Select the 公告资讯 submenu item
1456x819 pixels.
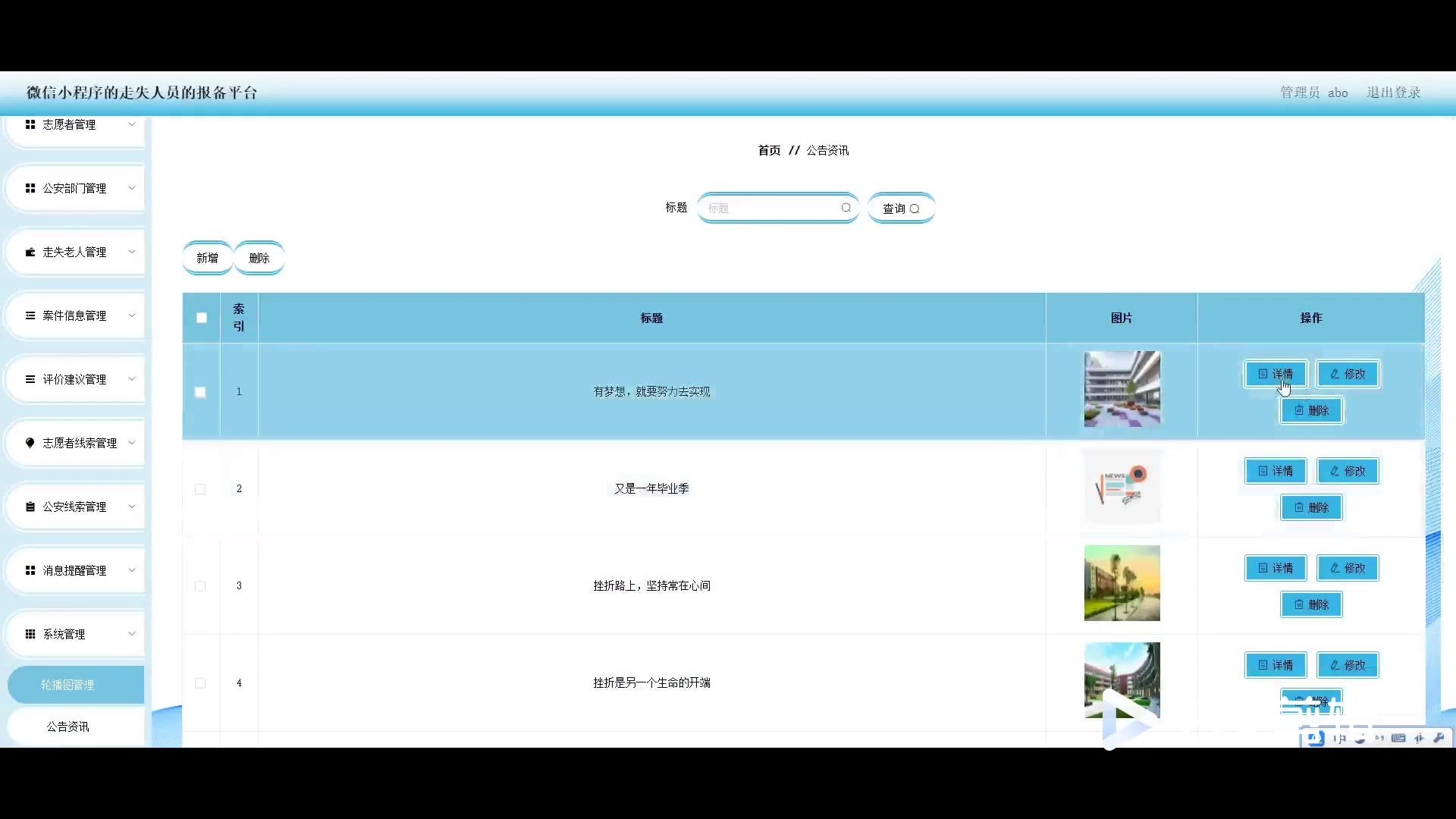tap(68, 726)
